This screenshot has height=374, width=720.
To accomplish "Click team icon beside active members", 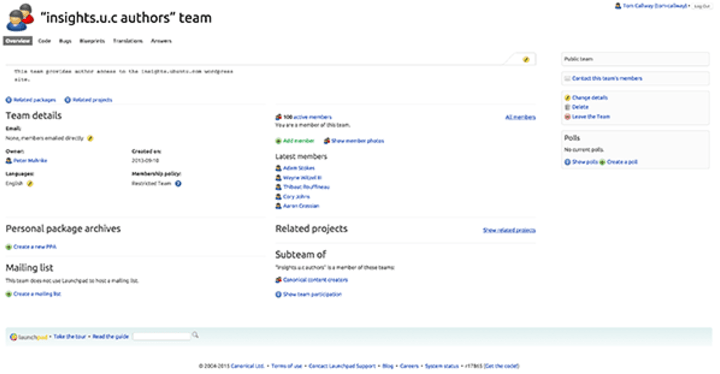I will click(x=278, y=117).
